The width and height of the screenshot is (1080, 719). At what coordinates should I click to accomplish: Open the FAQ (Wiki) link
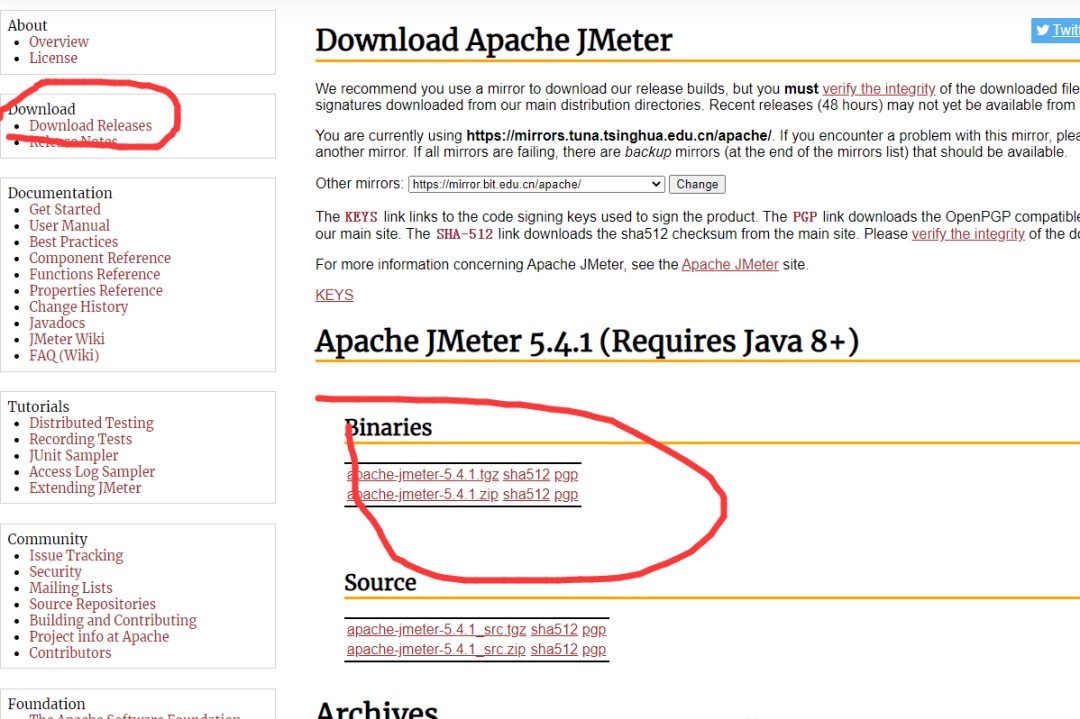point(64,355)
